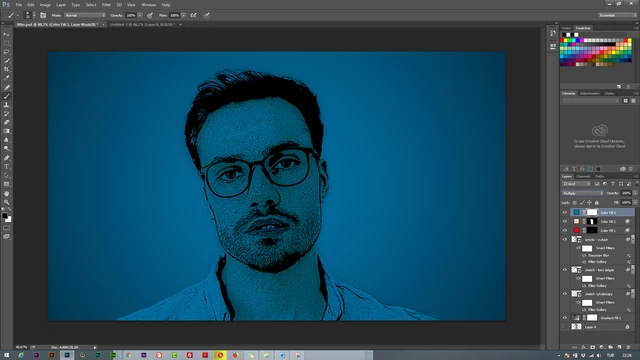Image resolution: width=640 pixels, height=360 pixels.
Task: Add layer style fx button
Action: pos(584,347)
